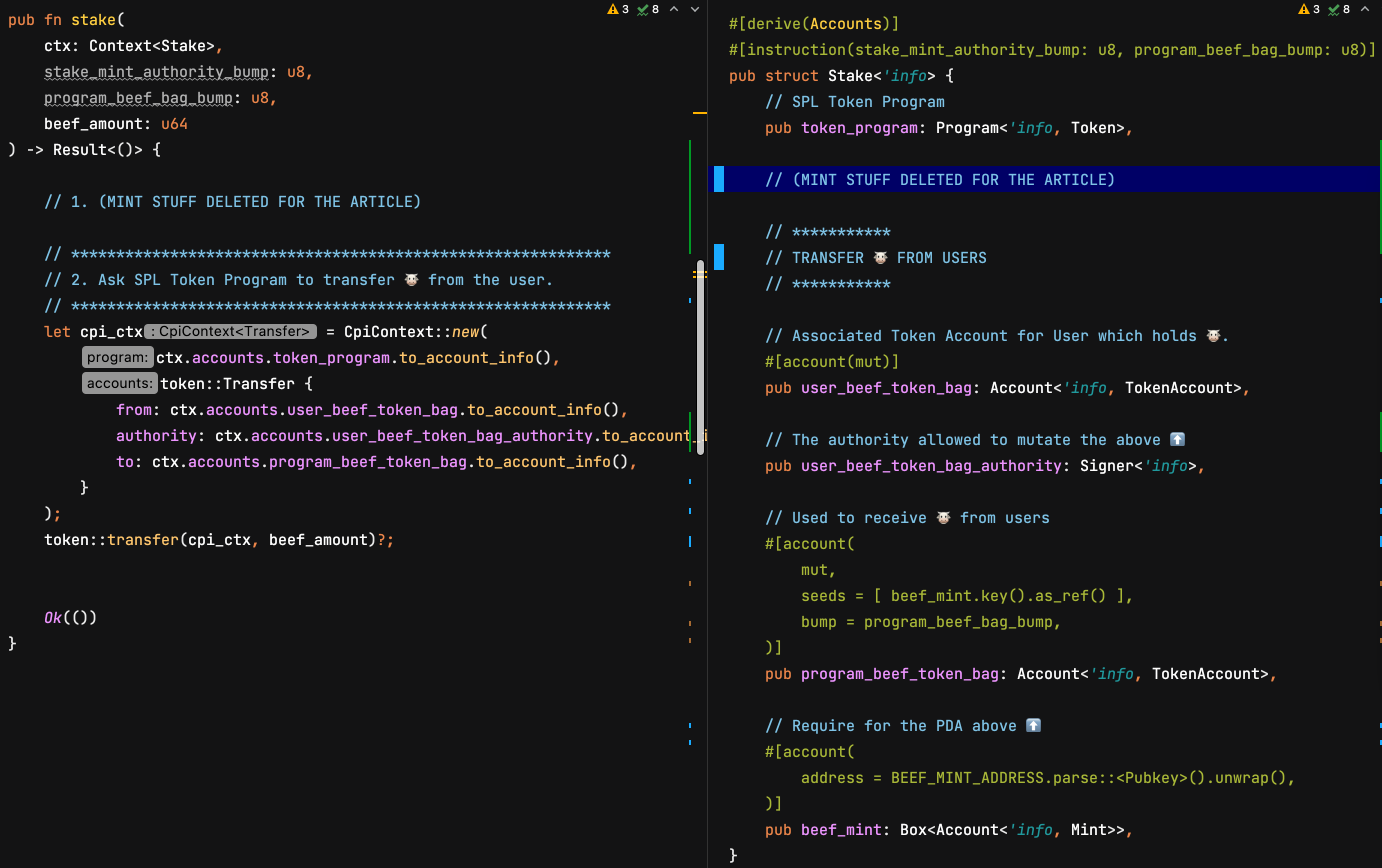The width and height of the screenshot is (1382, 868).
Task: Click 'from:' field in Transfer struct
Action: coord(137,410)
